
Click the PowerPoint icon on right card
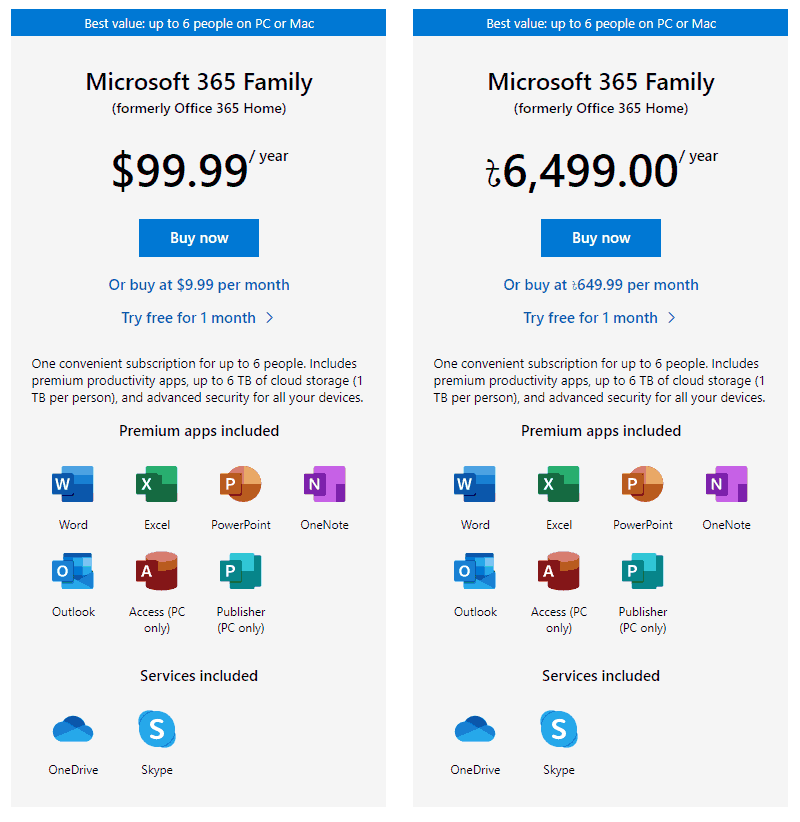click(x=642, y=483)
